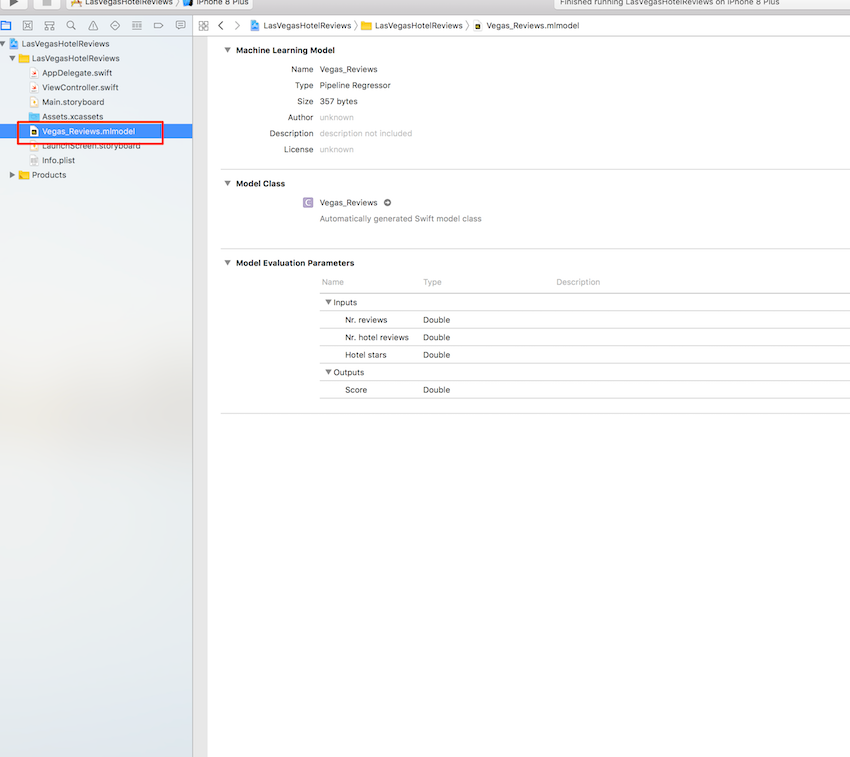Select the Nr. reviews input row
Screen dimensions: 850x757
click(584, 320)
